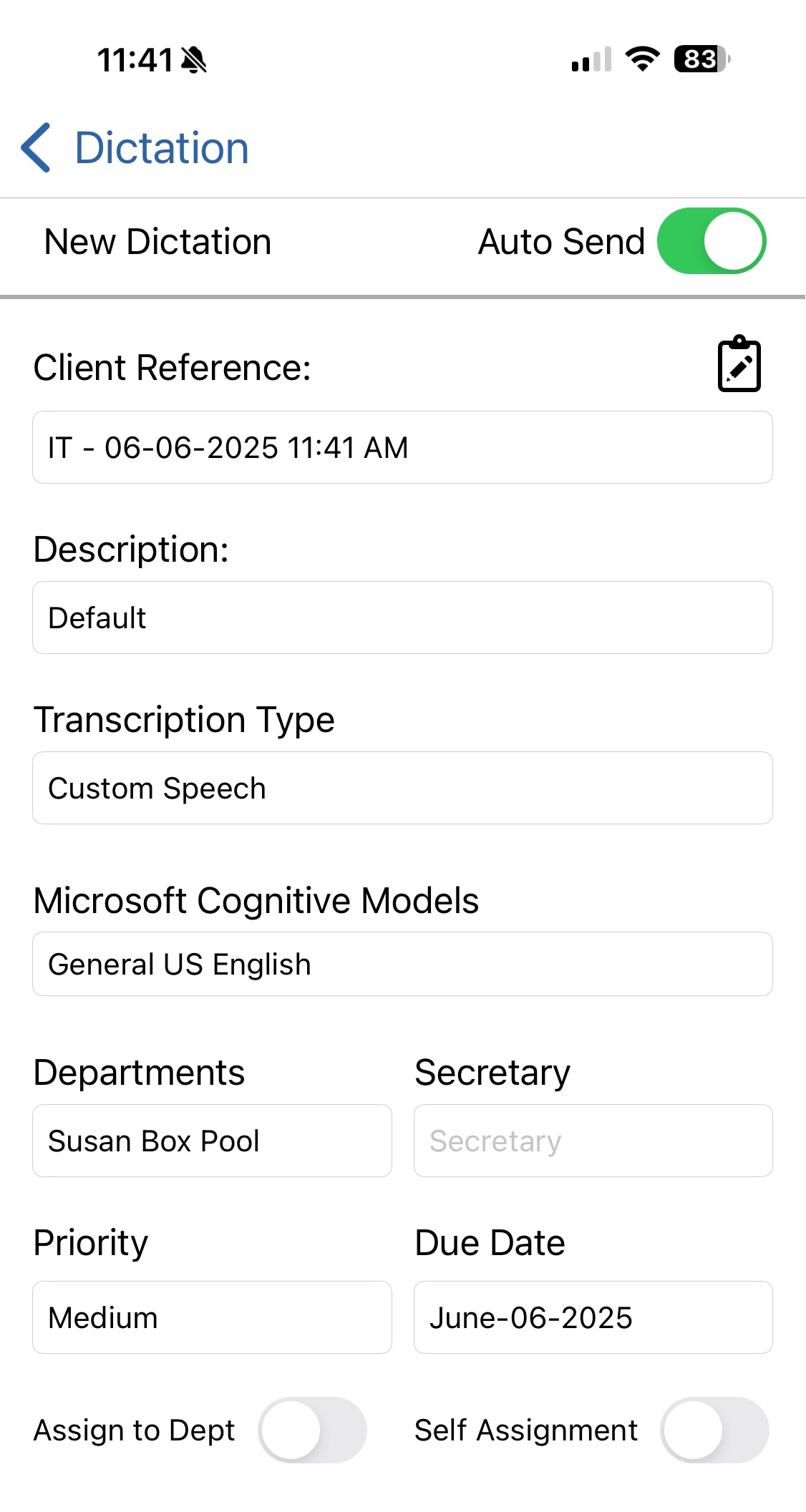Tap the silent bell status icon
Image resolution: width=806 pixels, height=1512 pixels.
coord(193,60)
